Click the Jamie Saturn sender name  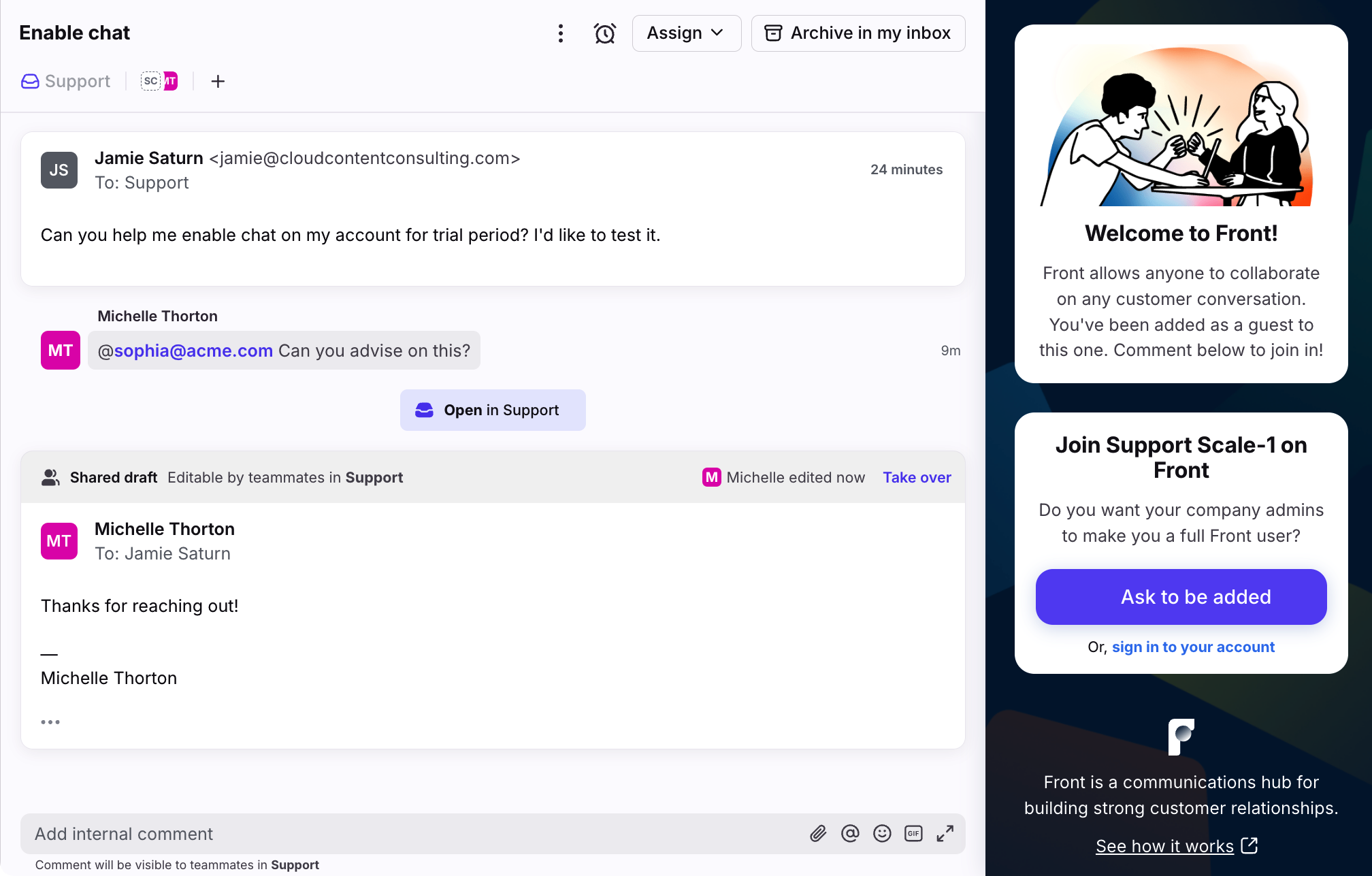coord(148,158)
